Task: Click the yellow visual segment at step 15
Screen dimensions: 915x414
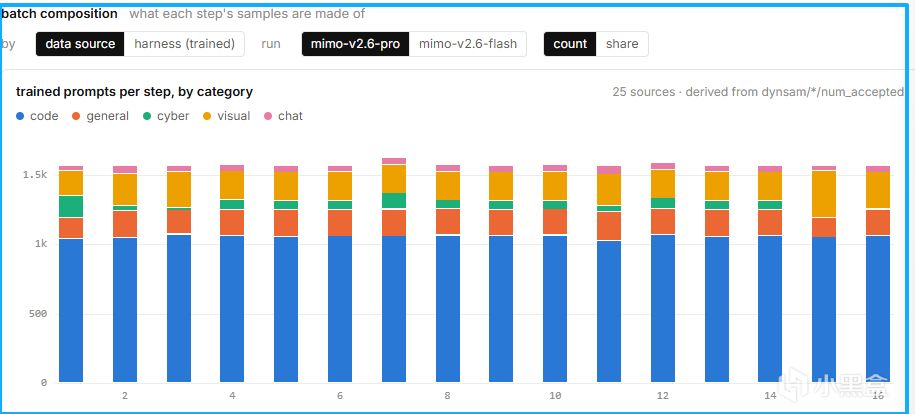Action: click(824, 194)
